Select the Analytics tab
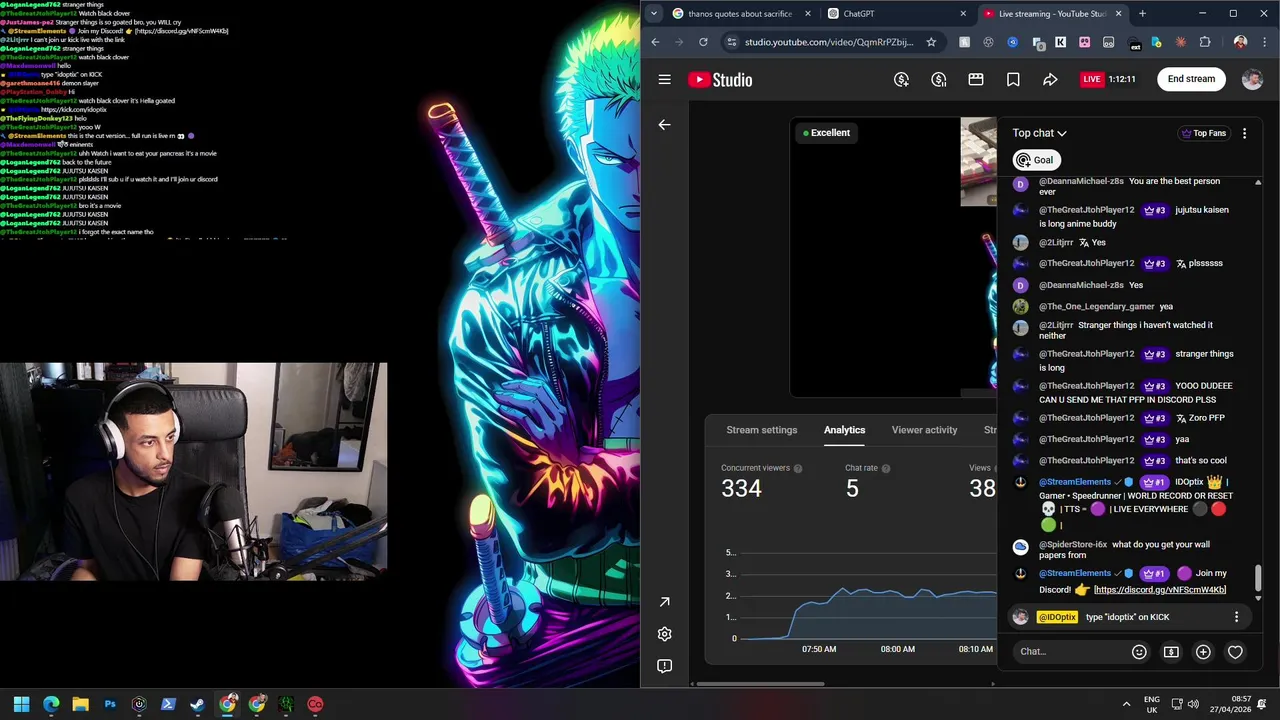This screenshot has height=720, width=1280. (x=844, y=430)
